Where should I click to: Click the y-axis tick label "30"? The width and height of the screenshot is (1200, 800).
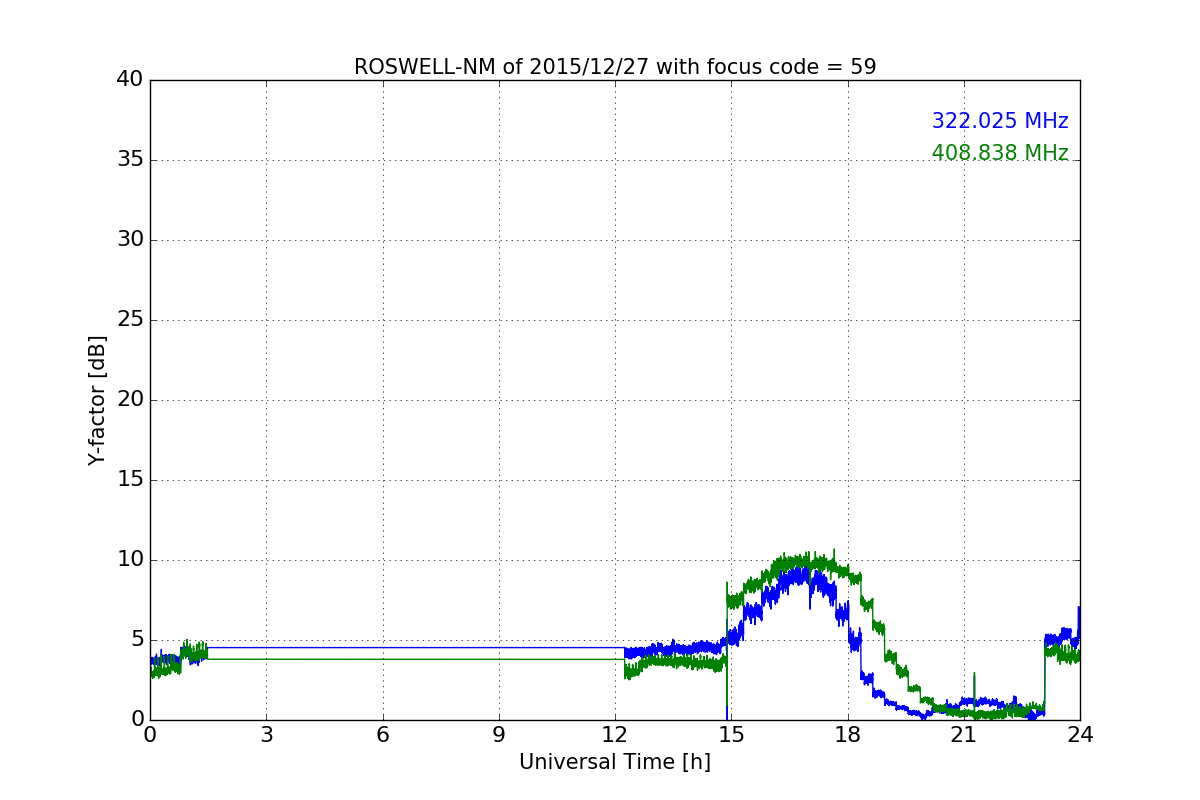(130, 240)
